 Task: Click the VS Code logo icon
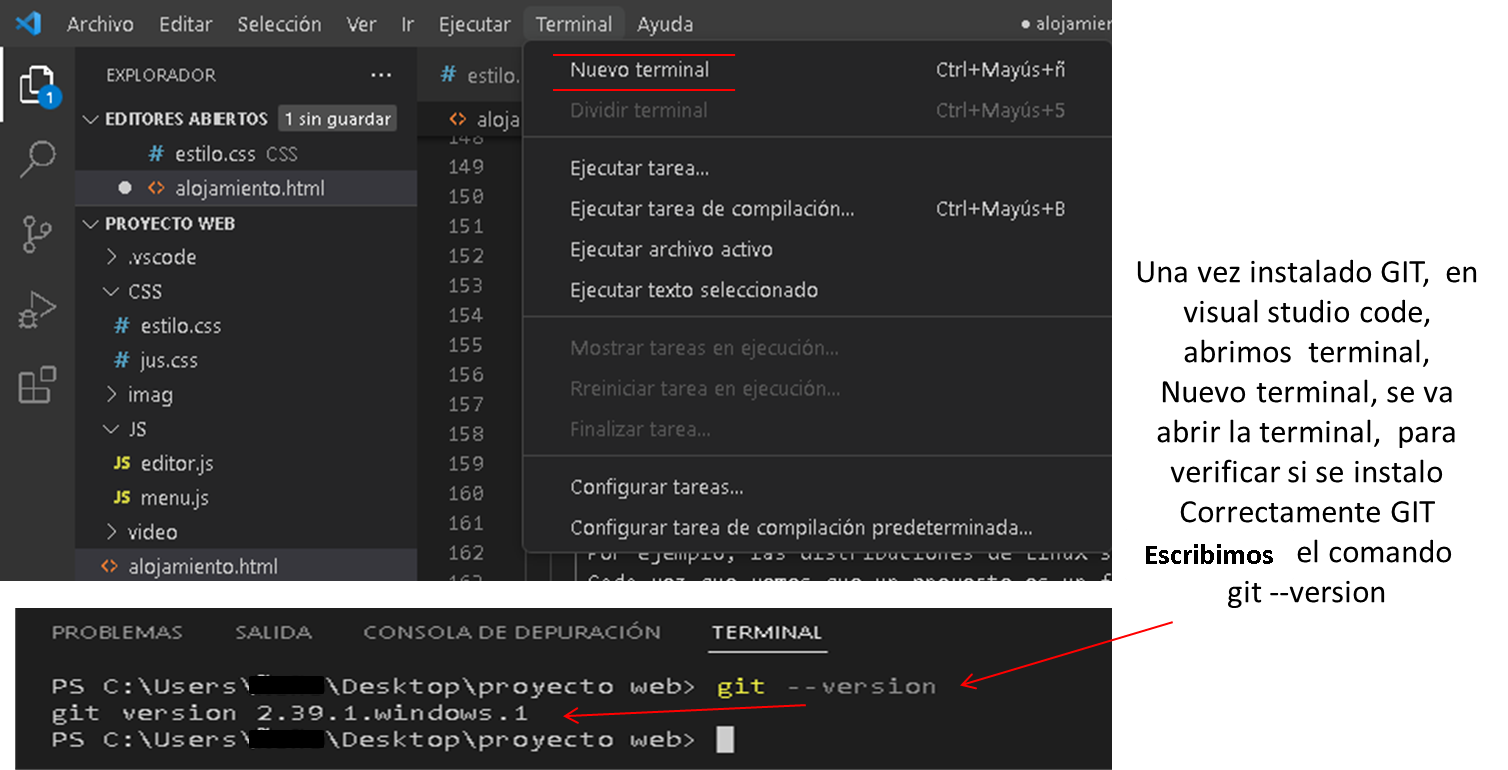[28, 23]
